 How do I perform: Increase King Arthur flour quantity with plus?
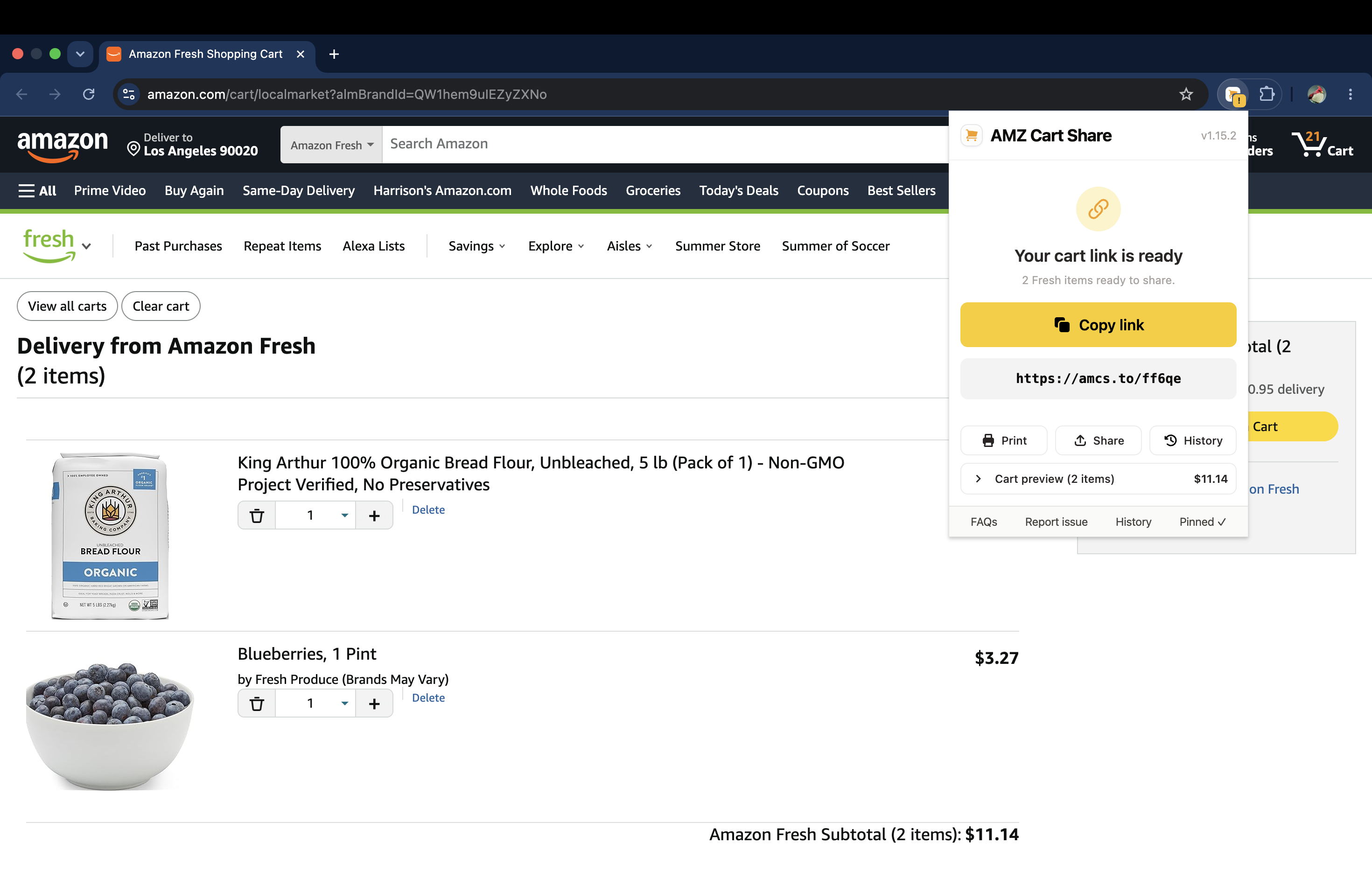point(374,515)
